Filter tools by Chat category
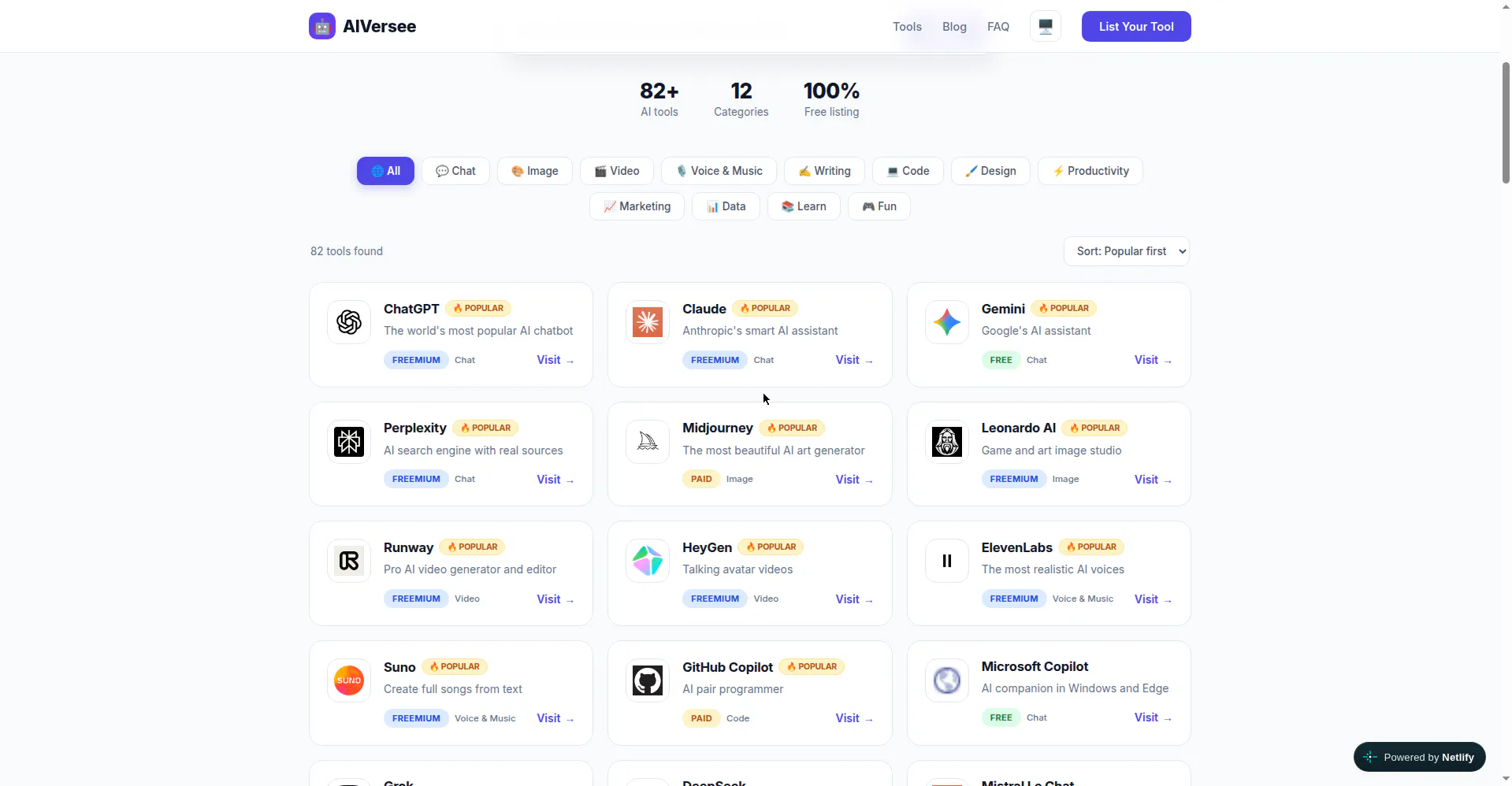Viewport: 1512px width, 786px height. coord(455,171)
